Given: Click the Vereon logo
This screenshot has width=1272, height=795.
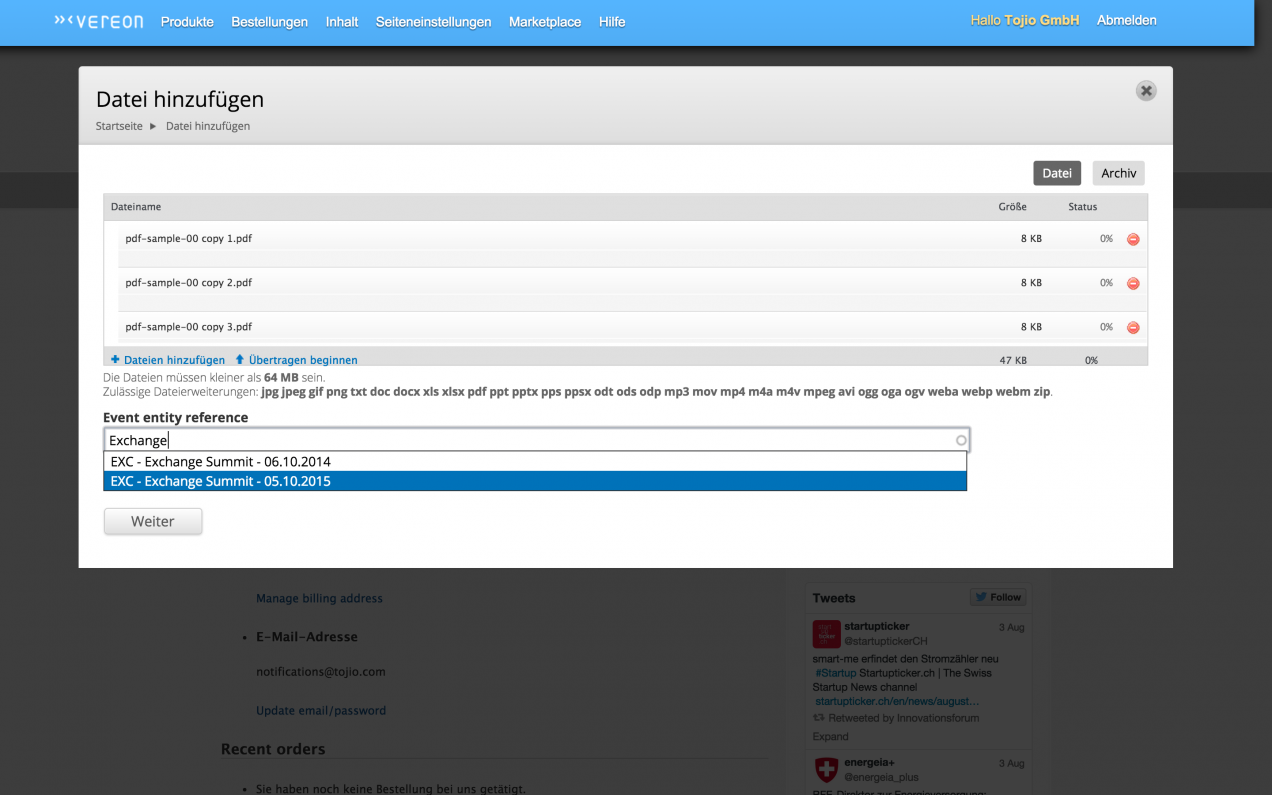Looking at the screenshot, I should coord(98,21).
